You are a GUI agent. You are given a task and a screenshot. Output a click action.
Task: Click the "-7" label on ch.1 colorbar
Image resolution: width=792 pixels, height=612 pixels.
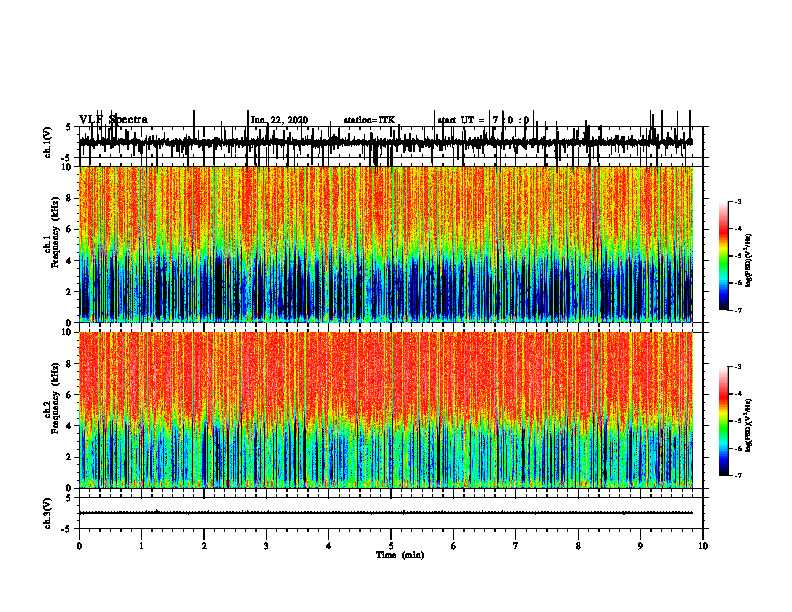[x=738, y=310]
